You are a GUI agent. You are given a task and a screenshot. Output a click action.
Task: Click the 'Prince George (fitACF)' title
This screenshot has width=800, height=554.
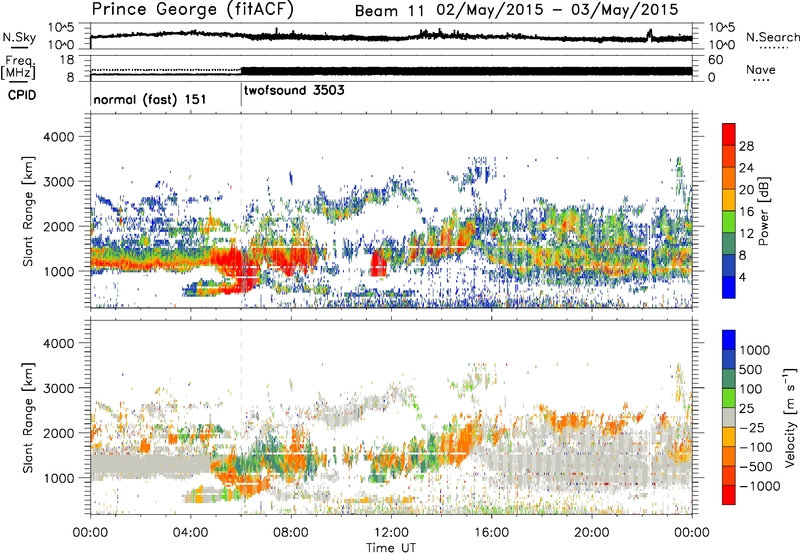(x=193, y=9)
